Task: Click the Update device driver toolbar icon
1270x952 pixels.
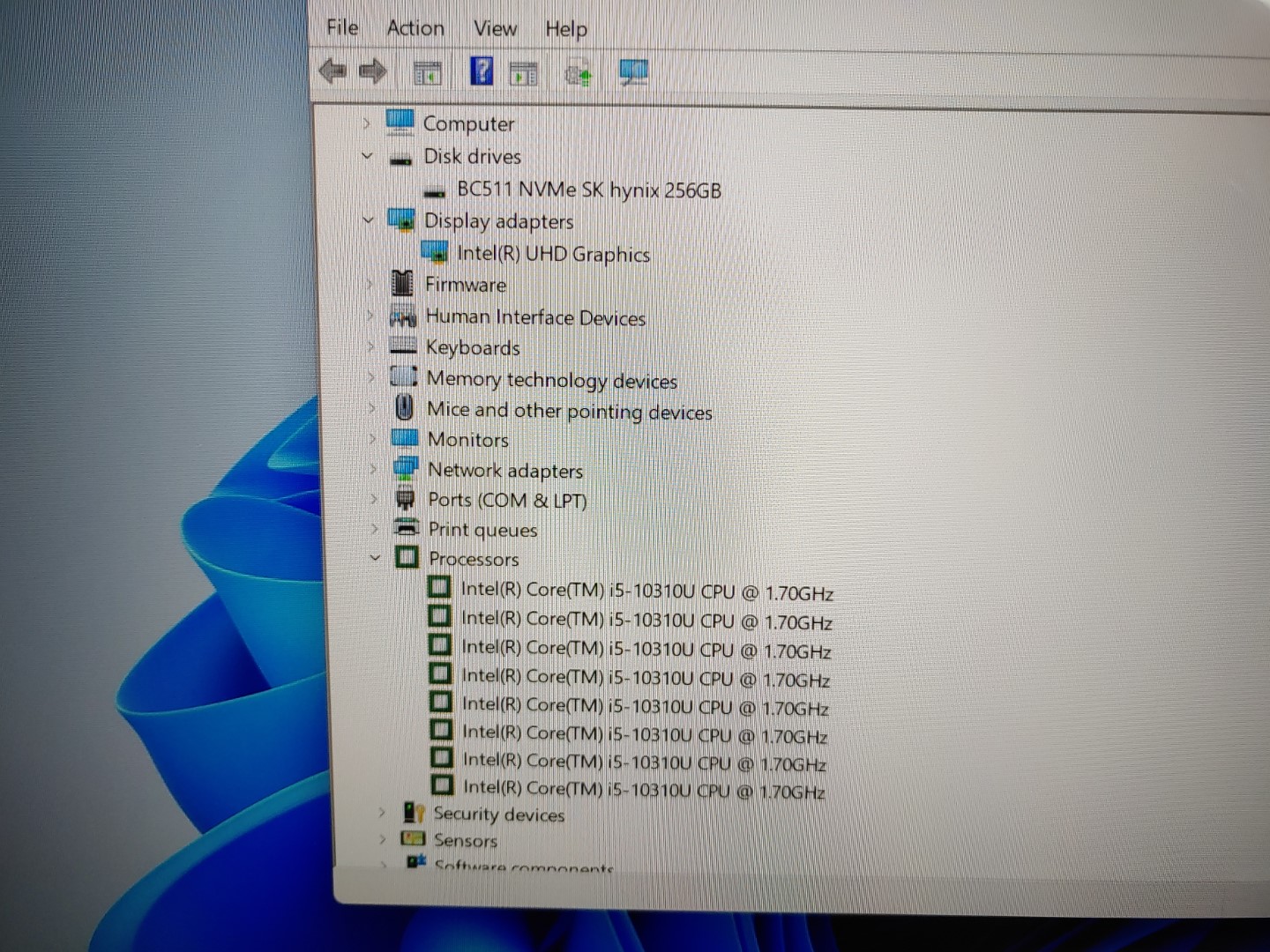Action: tap(579, 74)
